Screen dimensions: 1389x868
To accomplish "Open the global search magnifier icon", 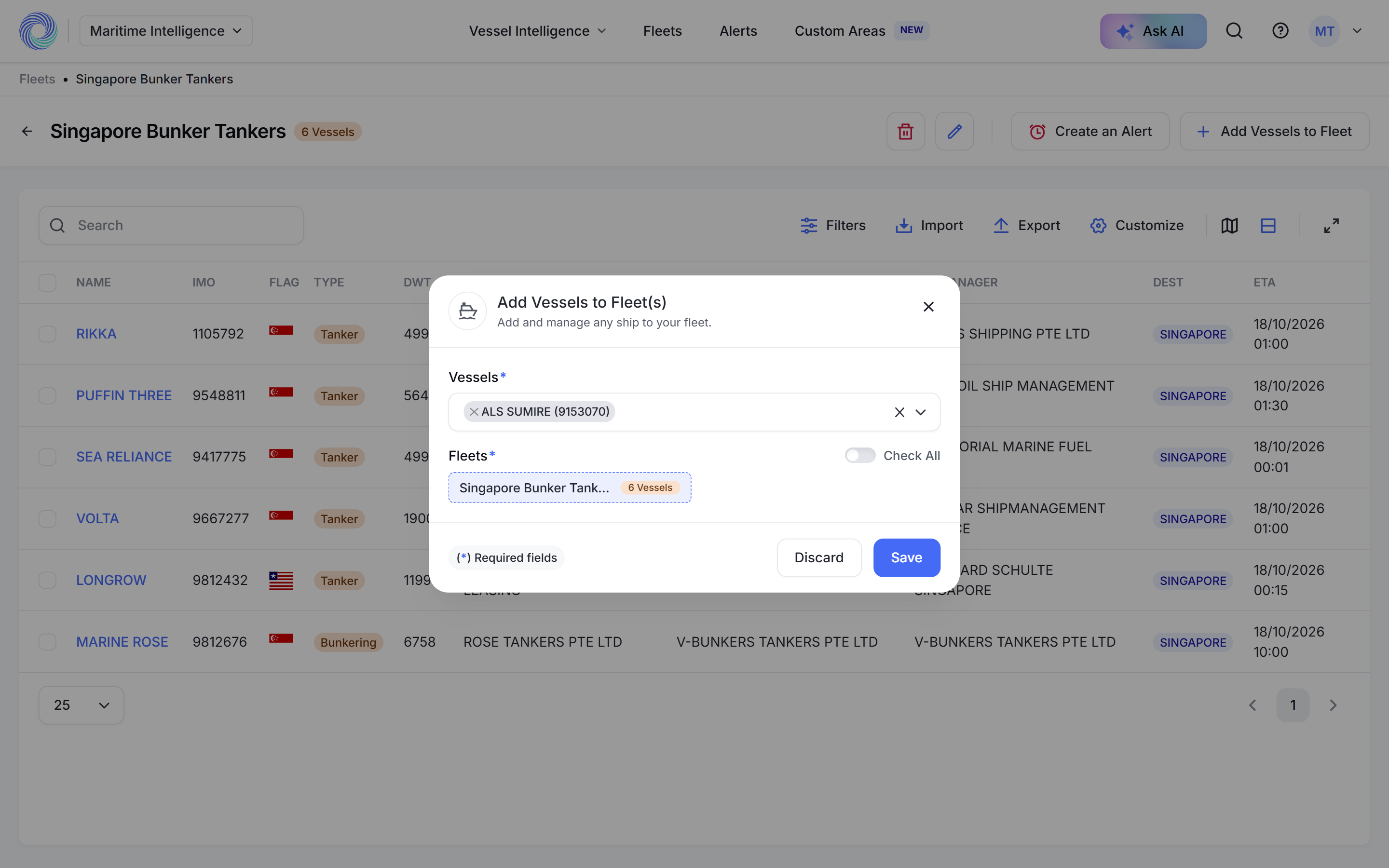I will point(1234,31).
